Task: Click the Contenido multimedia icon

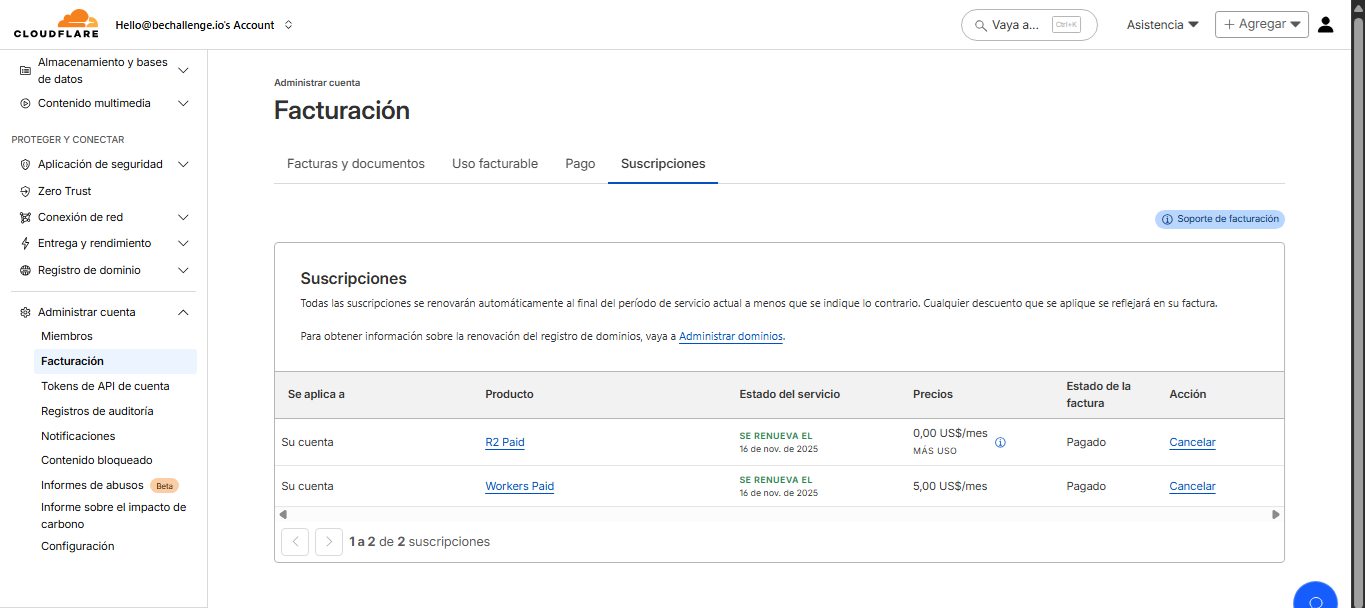Action: pyautogui.click(x=25, y=103)
